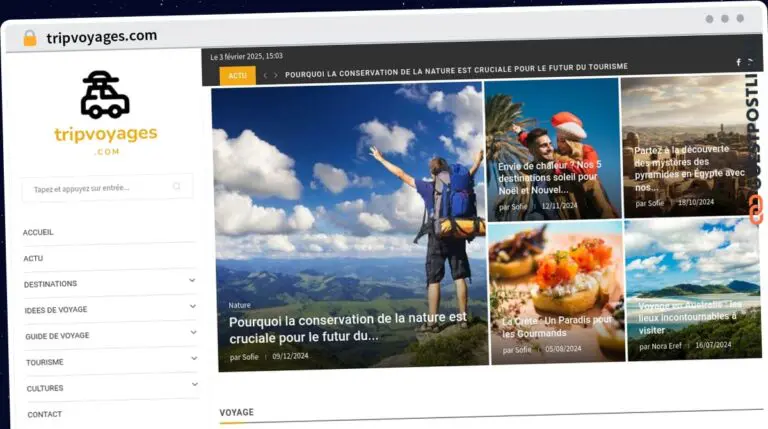Click the Egypt pyramids article thumbnail
The width and height of the screenshot is (768, 429).
pos(689,145)
